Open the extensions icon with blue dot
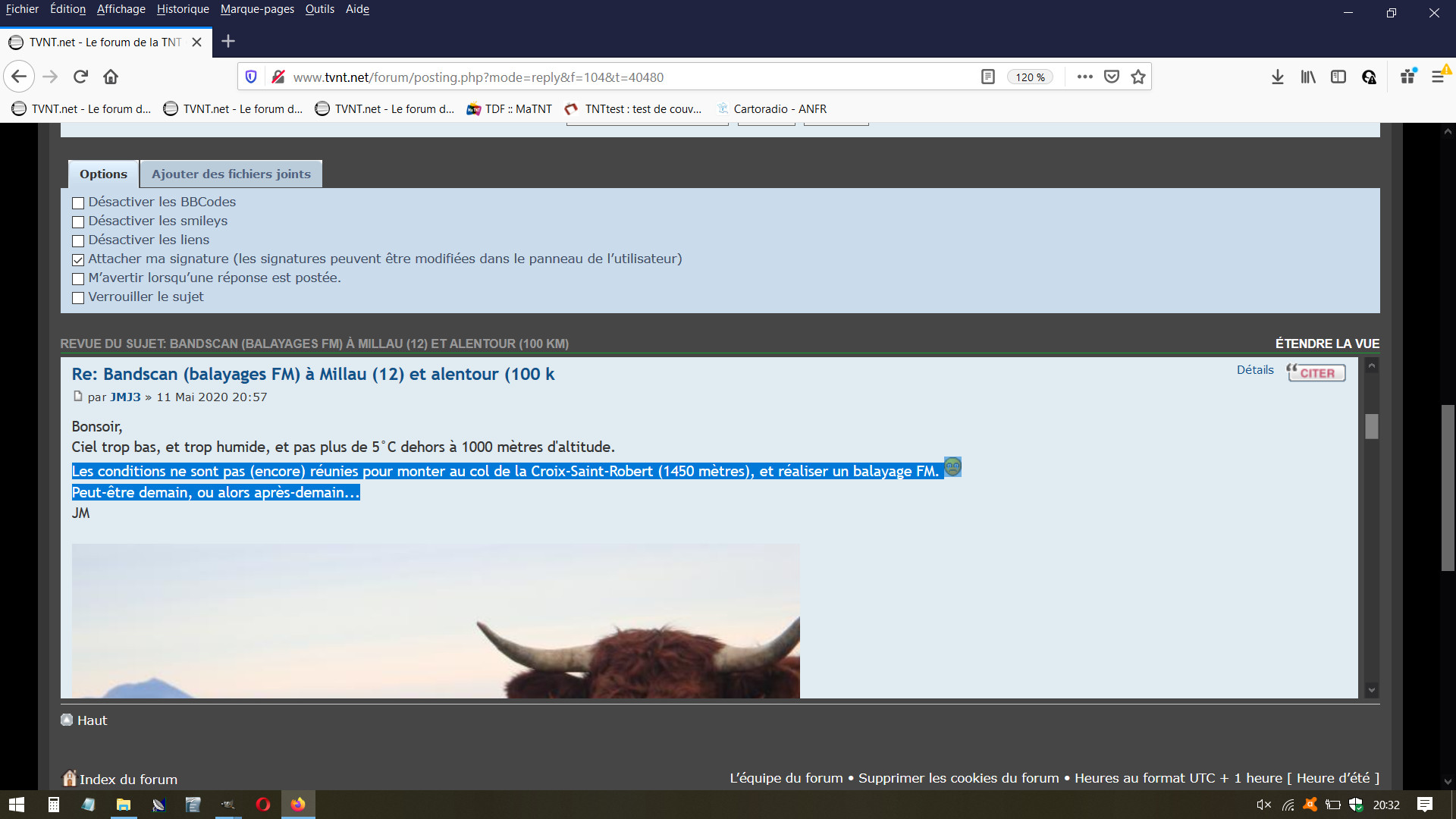The image size is (1456, 819). pyautogui.click(x=1408, y=77)
